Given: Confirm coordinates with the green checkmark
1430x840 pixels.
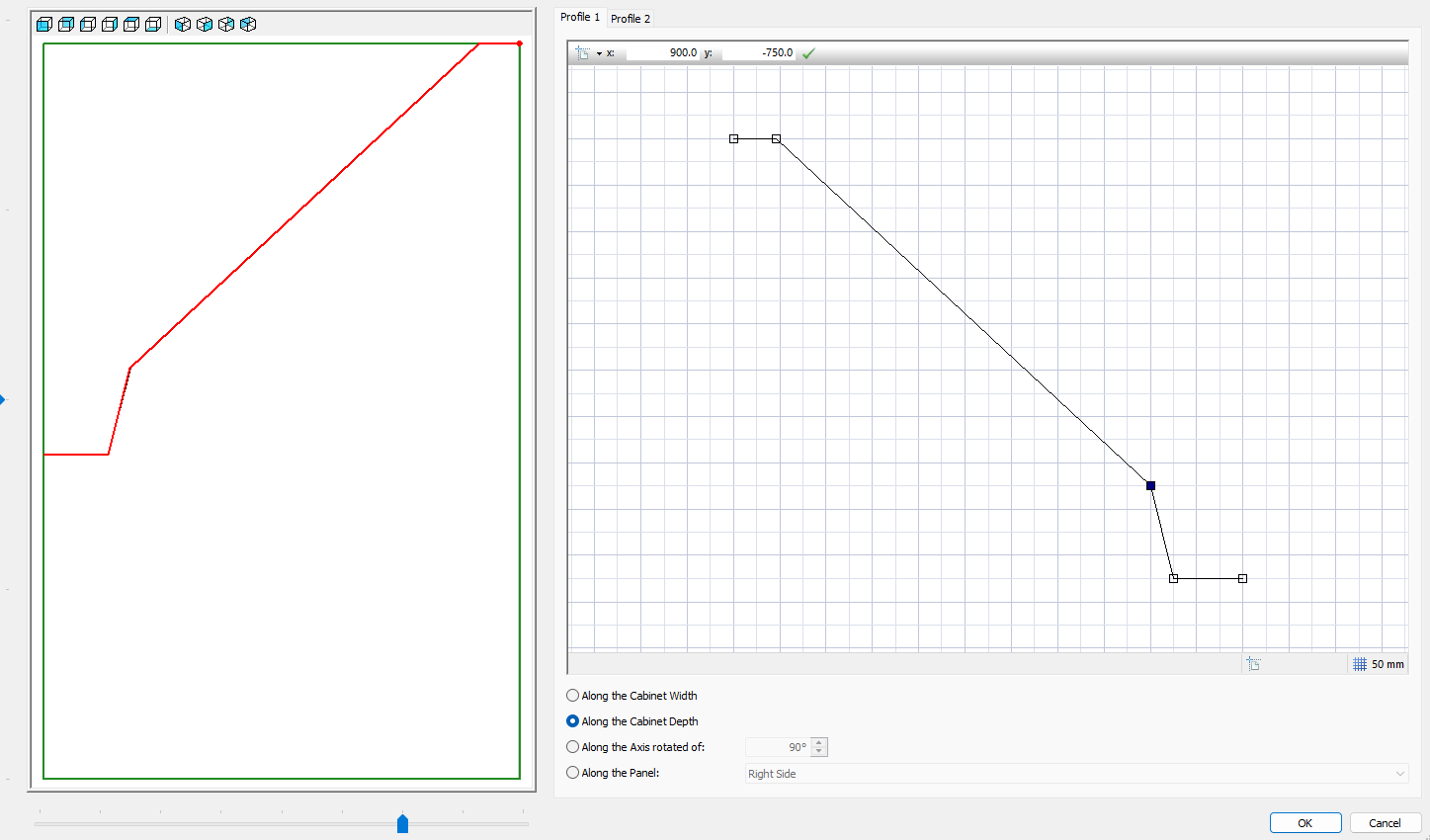Looking at the screenshot, I should (808, 53).
